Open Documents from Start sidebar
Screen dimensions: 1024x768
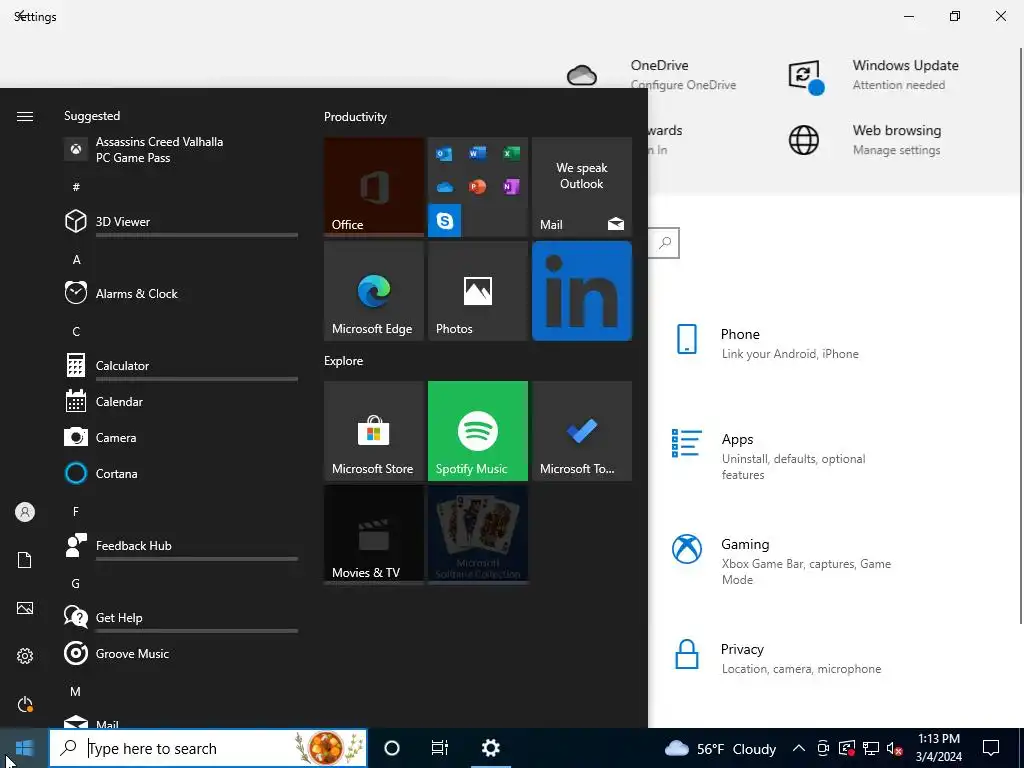25,560
